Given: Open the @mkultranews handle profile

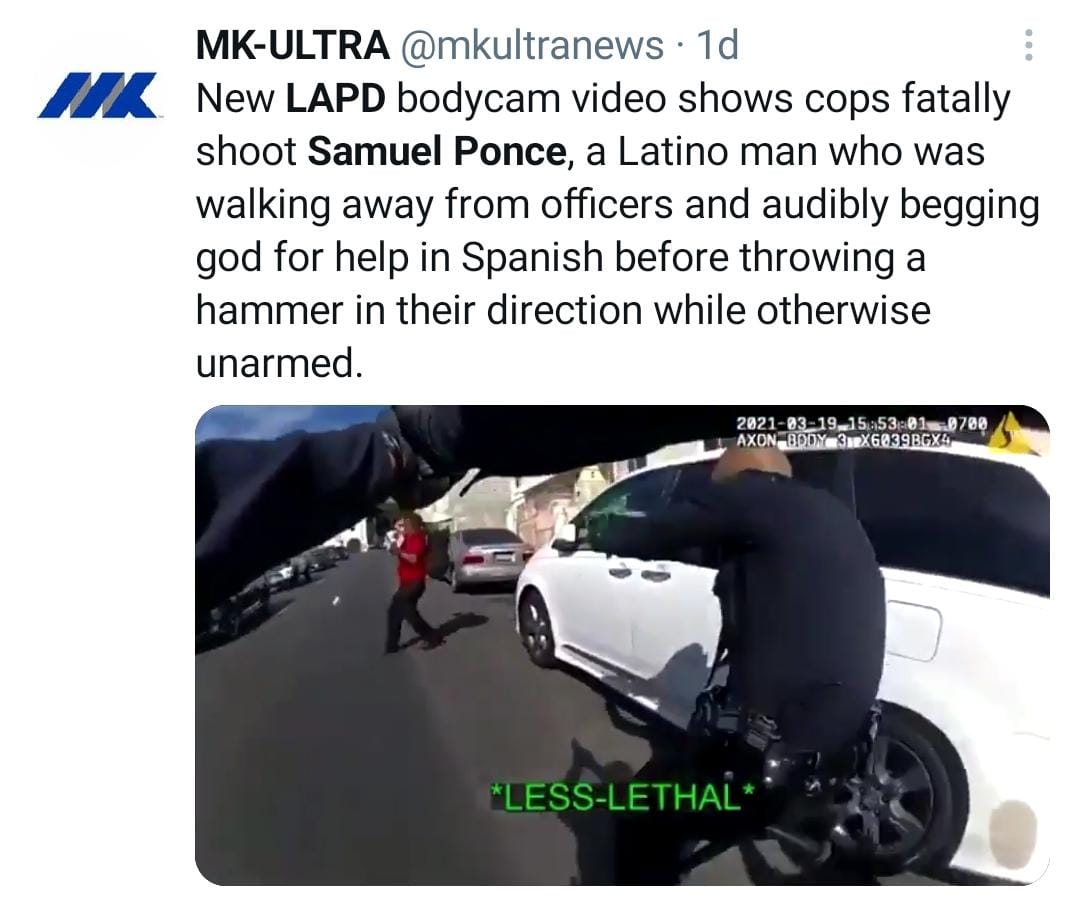Looking at the screenshot, I should tap(531, 45).
